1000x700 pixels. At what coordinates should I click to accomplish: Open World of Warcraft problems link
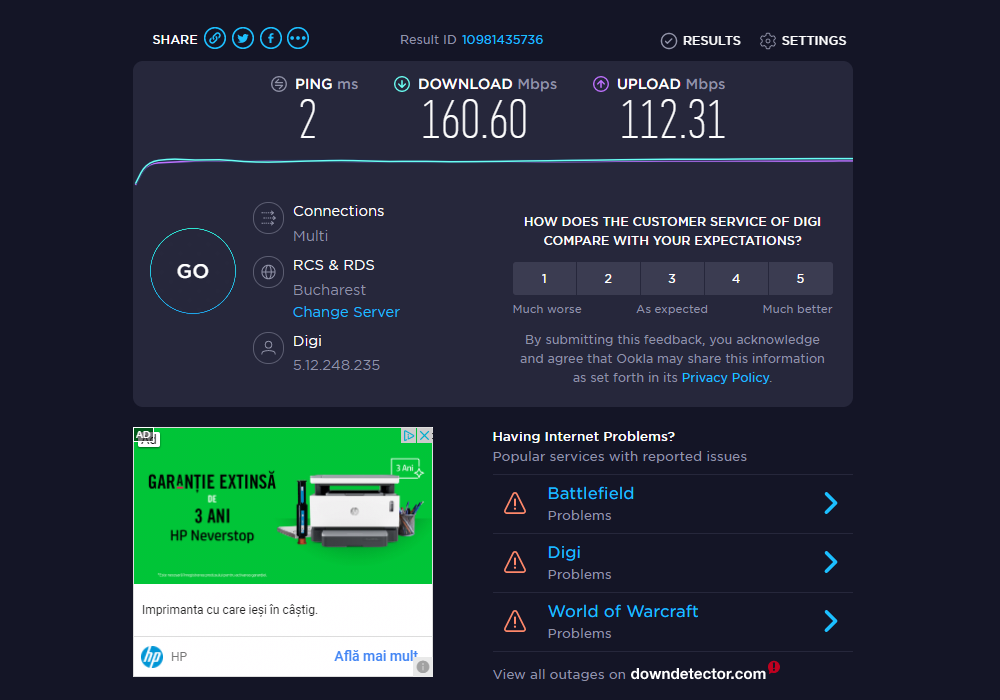click(x=622, y=611)
